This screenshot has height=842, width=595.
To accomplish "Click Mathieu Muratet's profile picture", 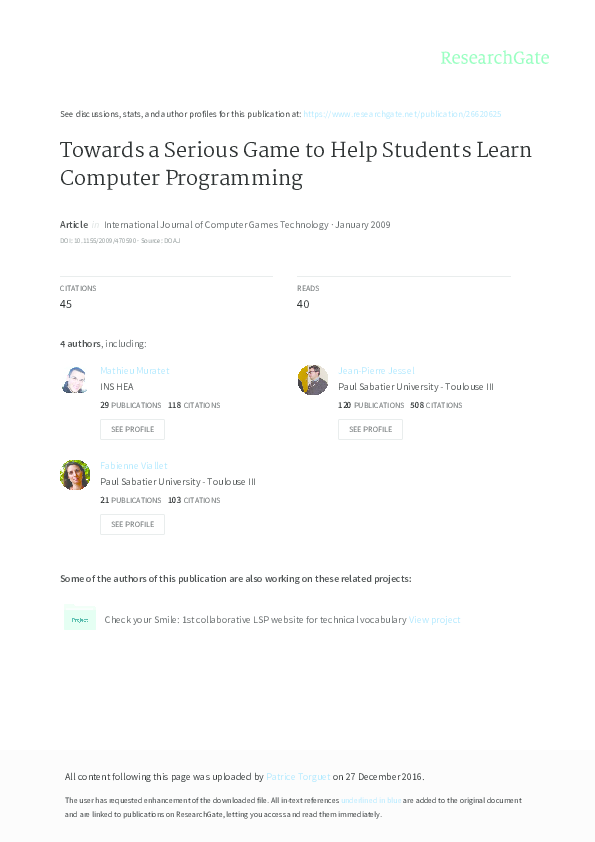I will (x=75, y=380).
